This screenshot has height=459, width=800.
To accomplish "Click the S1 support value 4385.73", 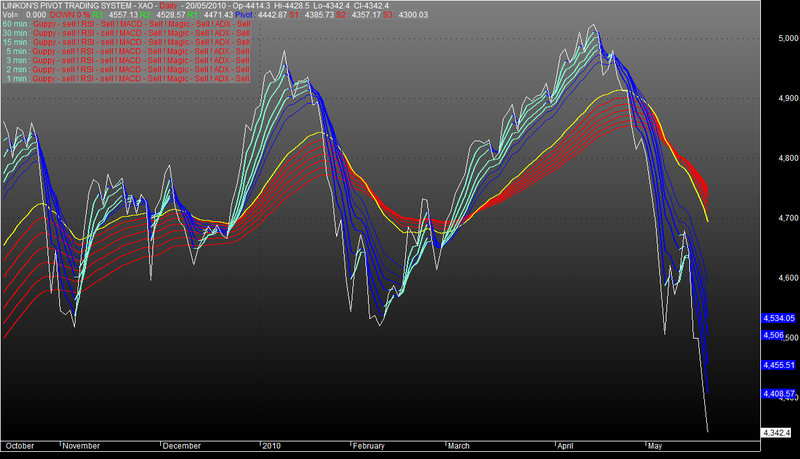I will pos(319,15).
